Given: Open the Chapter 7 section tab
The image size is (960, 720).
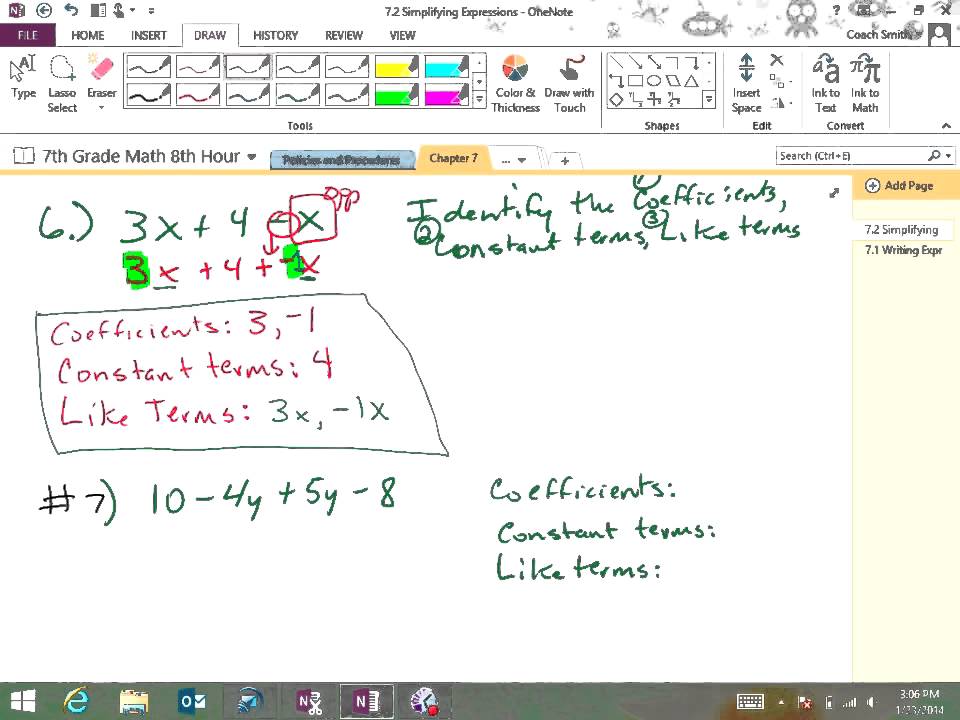Looking at the screenshot, I should pos(453,158).
